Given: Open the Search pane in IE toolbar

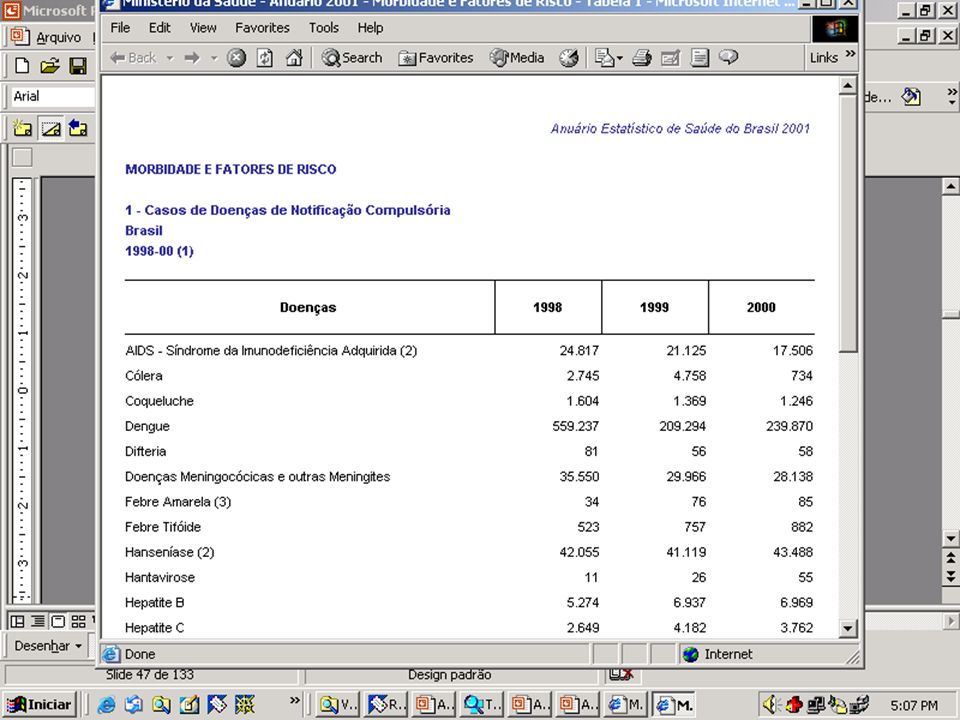Looking at the screenshot, I should tap(352, 58).
